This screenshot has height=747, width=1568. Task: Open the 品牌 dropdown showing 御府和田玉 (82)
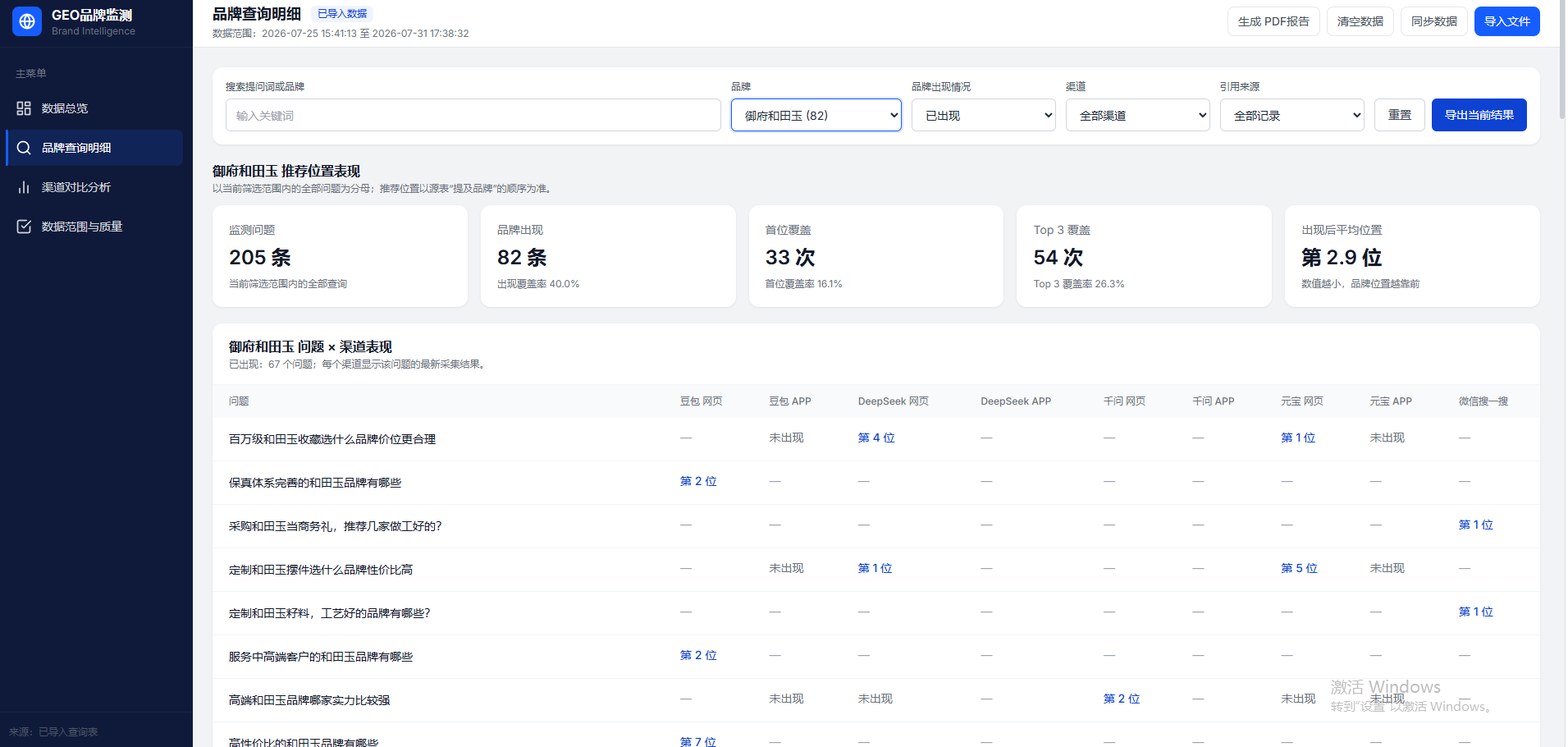pos(816,115)
